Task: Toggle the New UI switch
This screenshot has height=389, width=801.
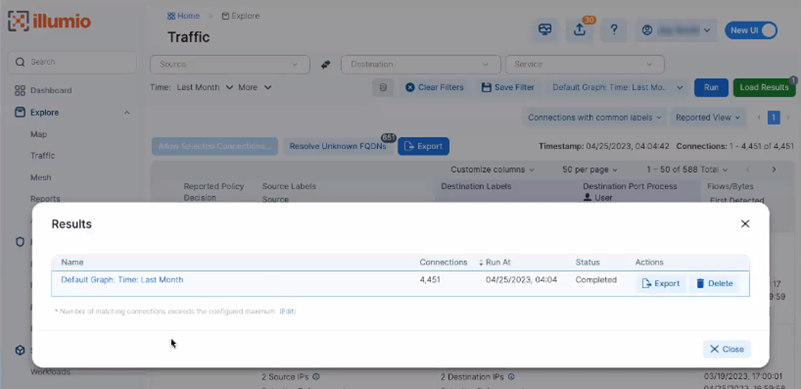Action: [751, 30]
